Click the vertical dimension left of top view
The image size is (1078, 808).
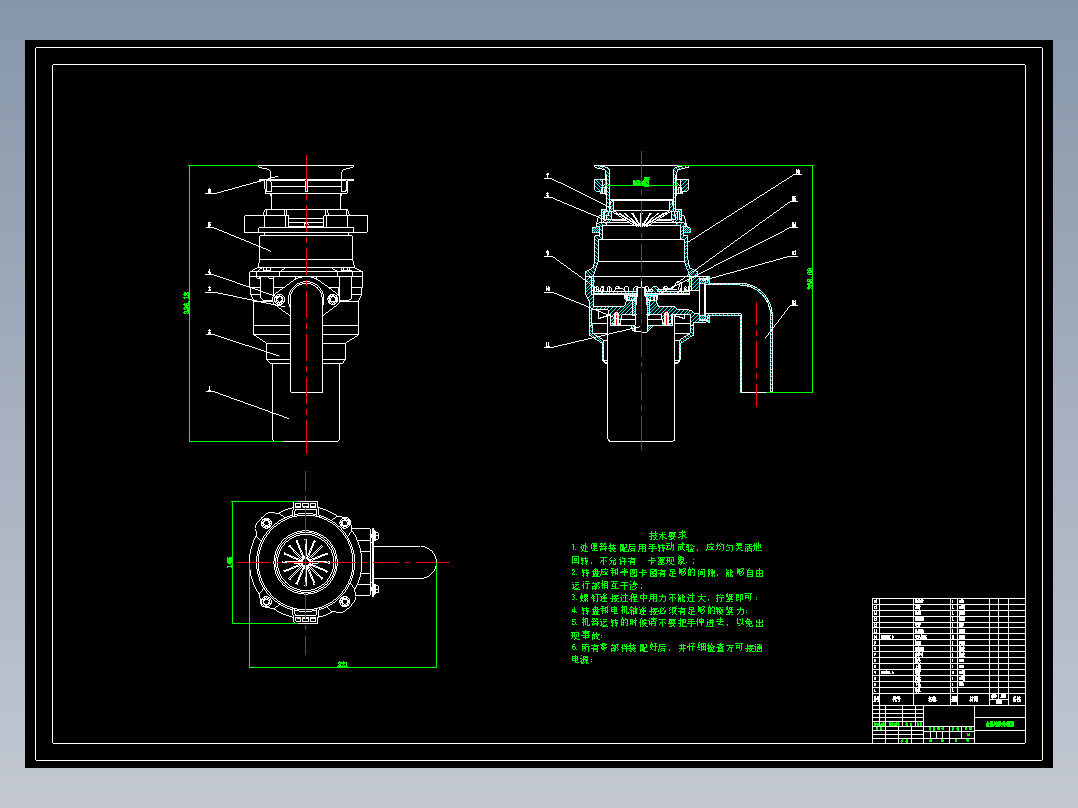pos(230,563)
